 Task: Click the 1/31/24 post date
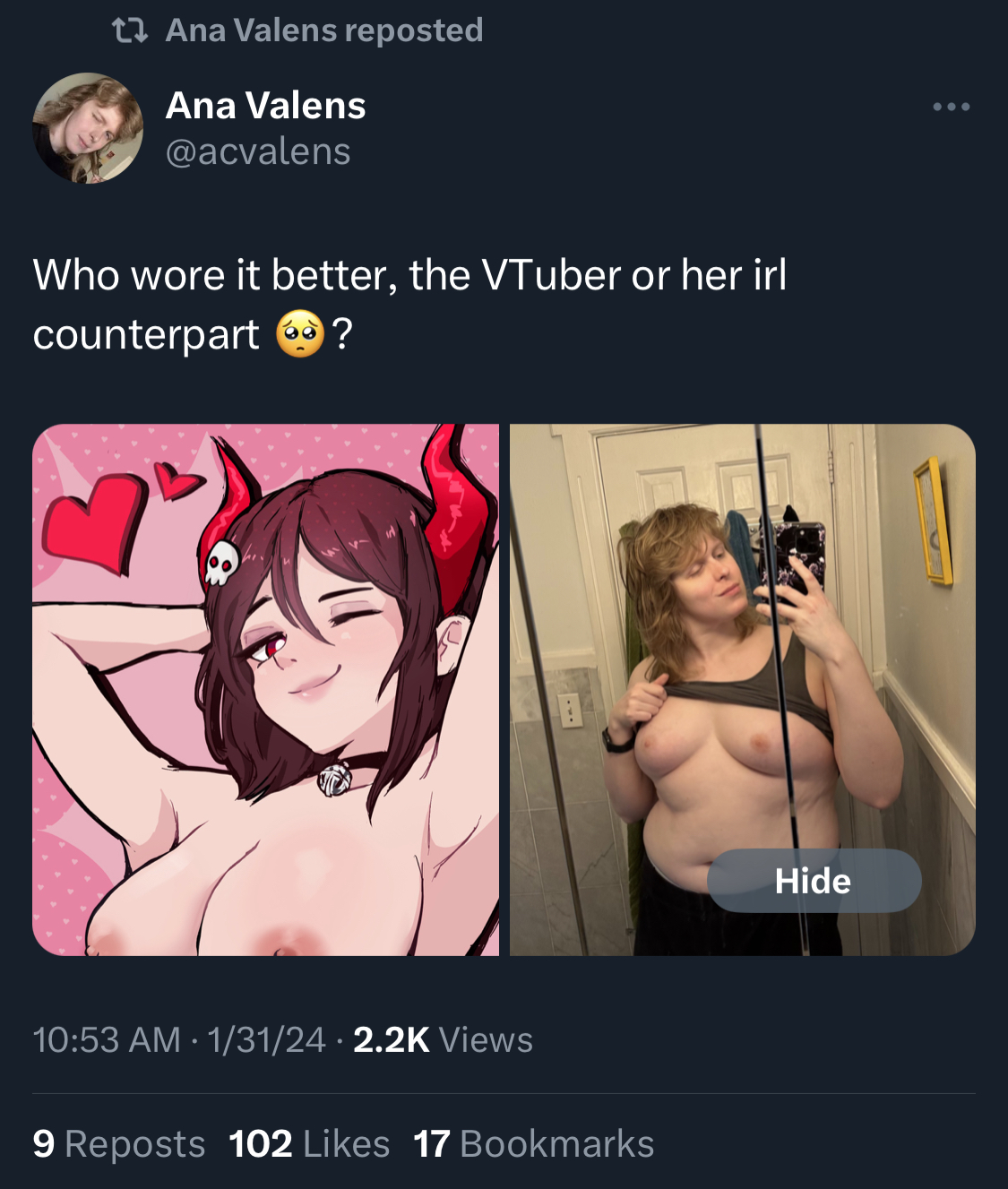point(266,1040)
